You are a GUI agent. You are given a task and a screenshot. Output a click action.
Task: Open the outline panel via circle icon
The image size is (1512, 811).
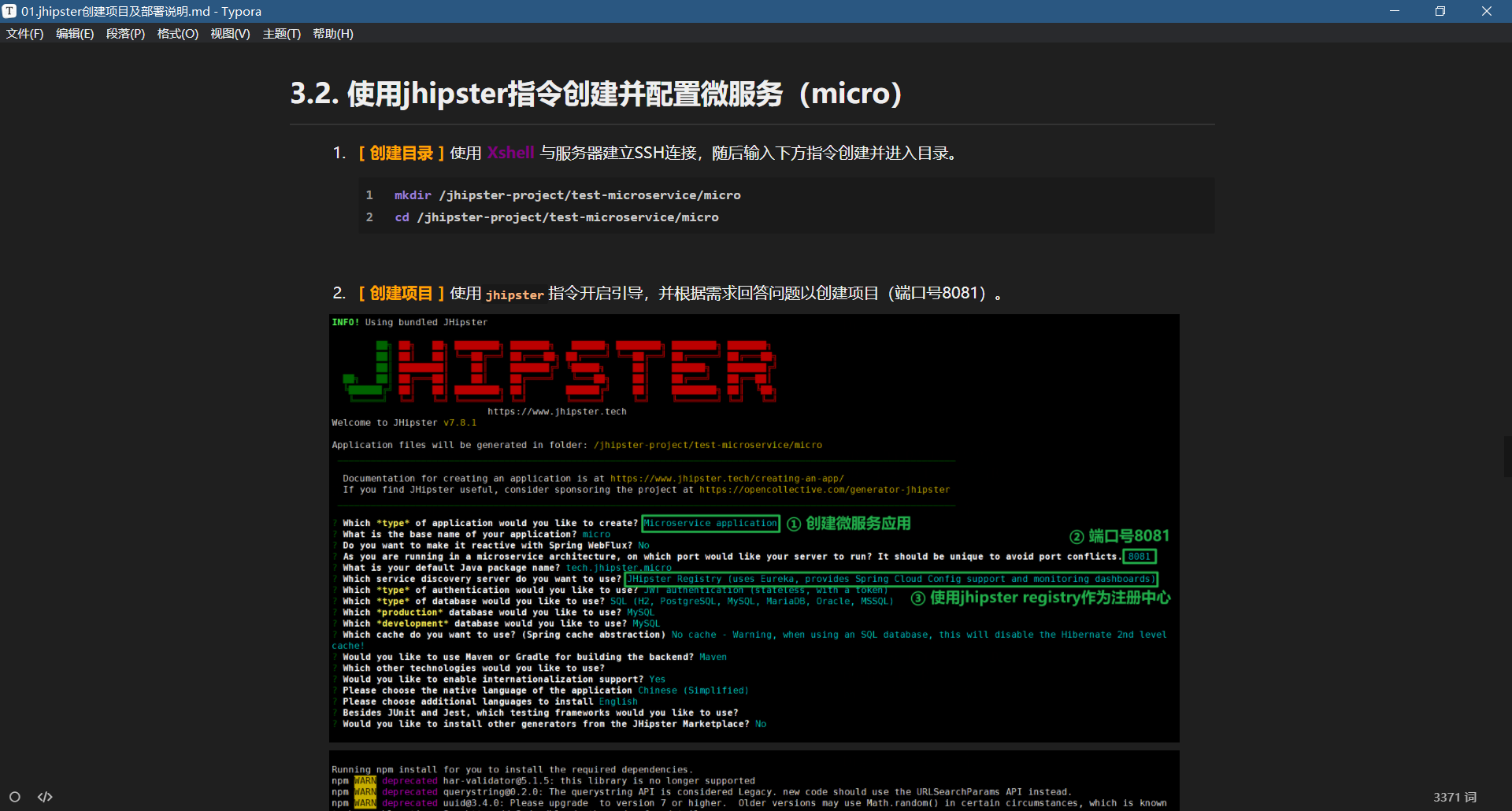pyautogui.click(x=16, y=797)
